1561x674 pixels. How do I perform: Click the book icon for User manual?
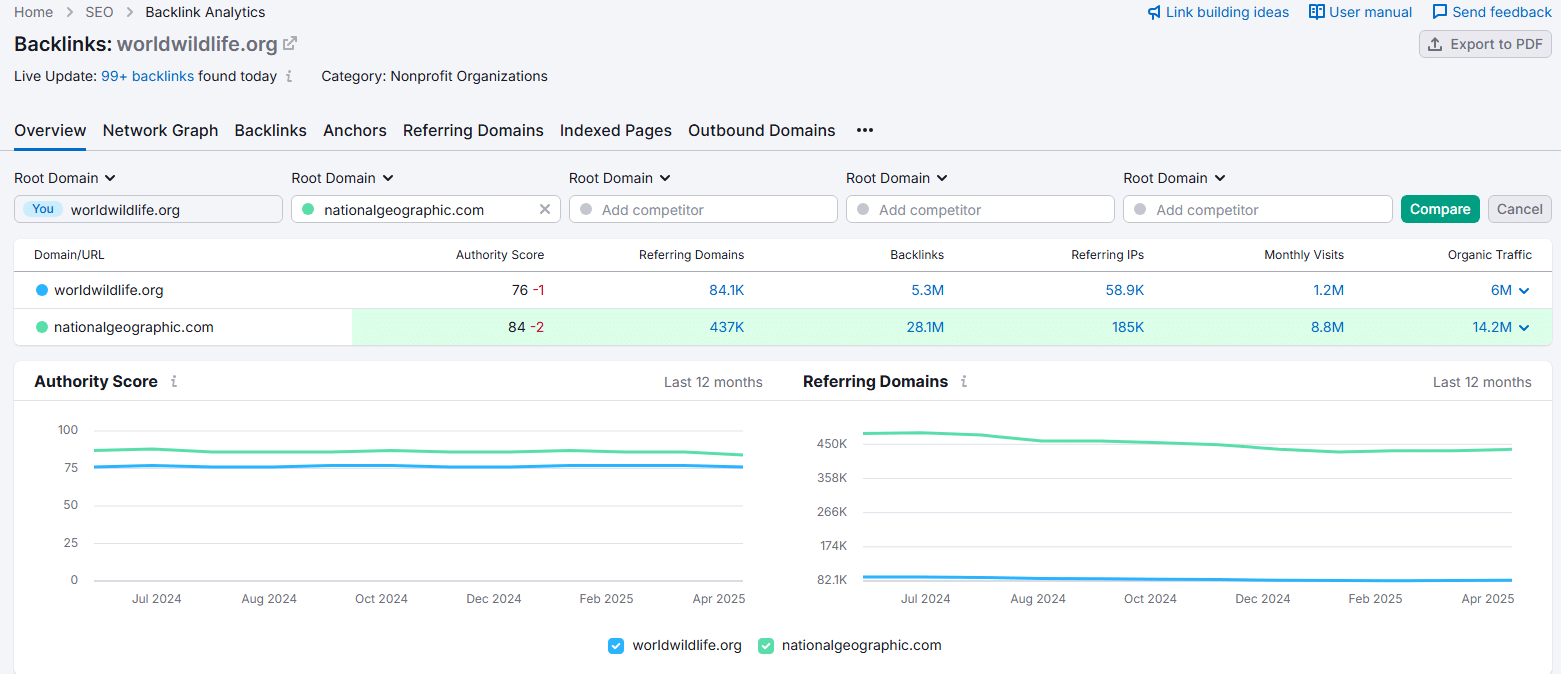1317,12
